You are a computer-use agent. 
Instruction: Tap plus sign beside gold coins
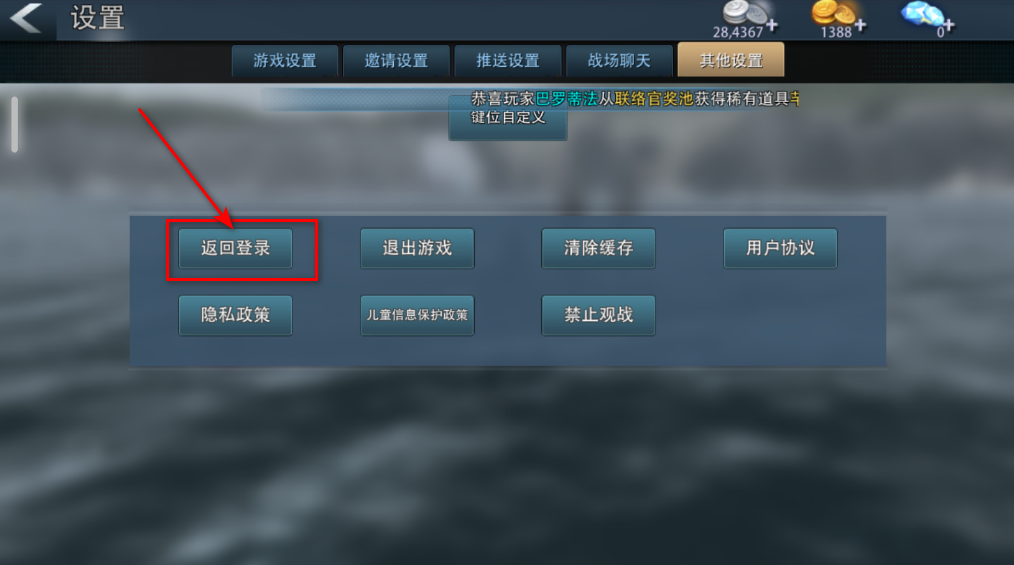860,25
